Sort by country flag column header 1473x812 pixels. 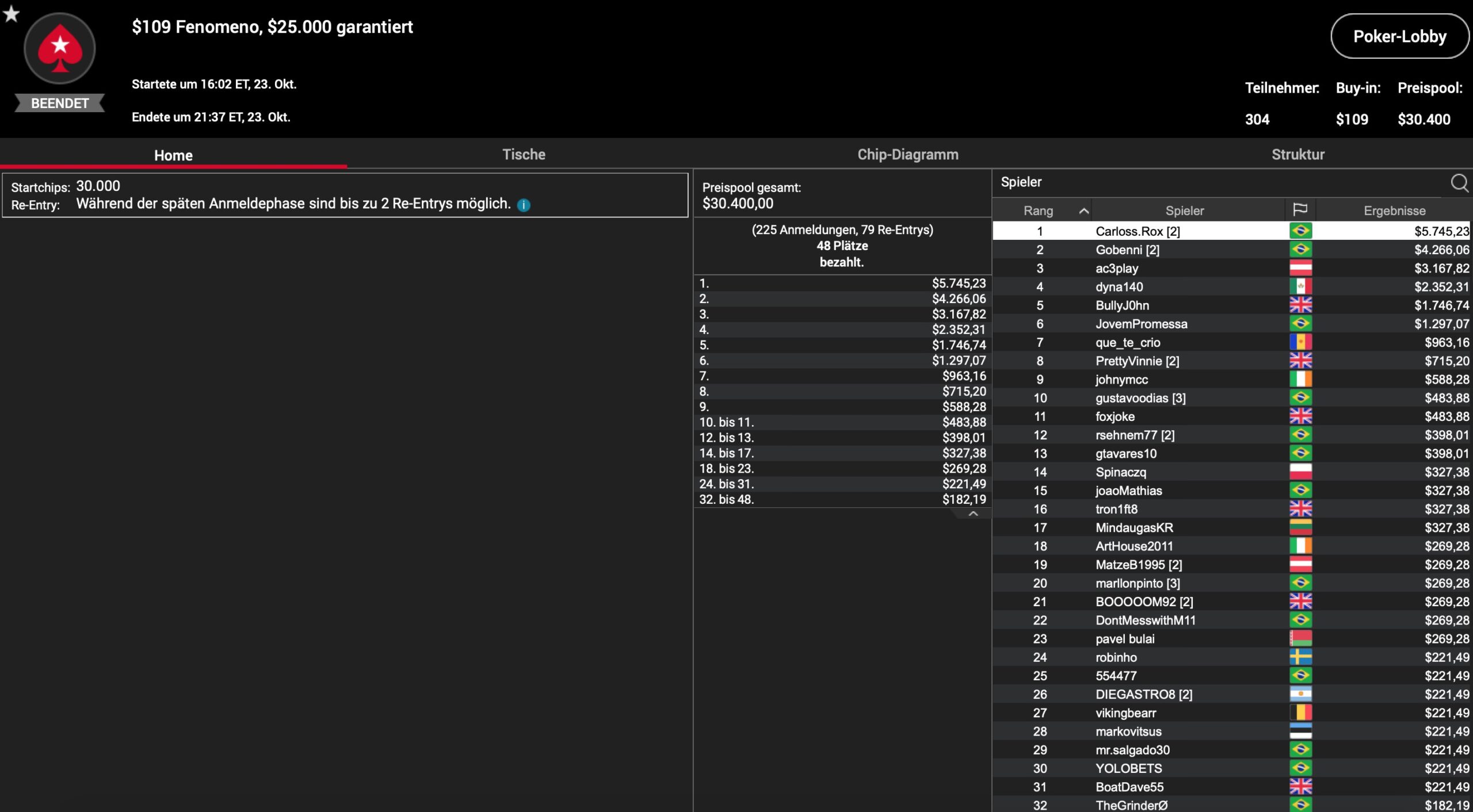point(1300,210)
